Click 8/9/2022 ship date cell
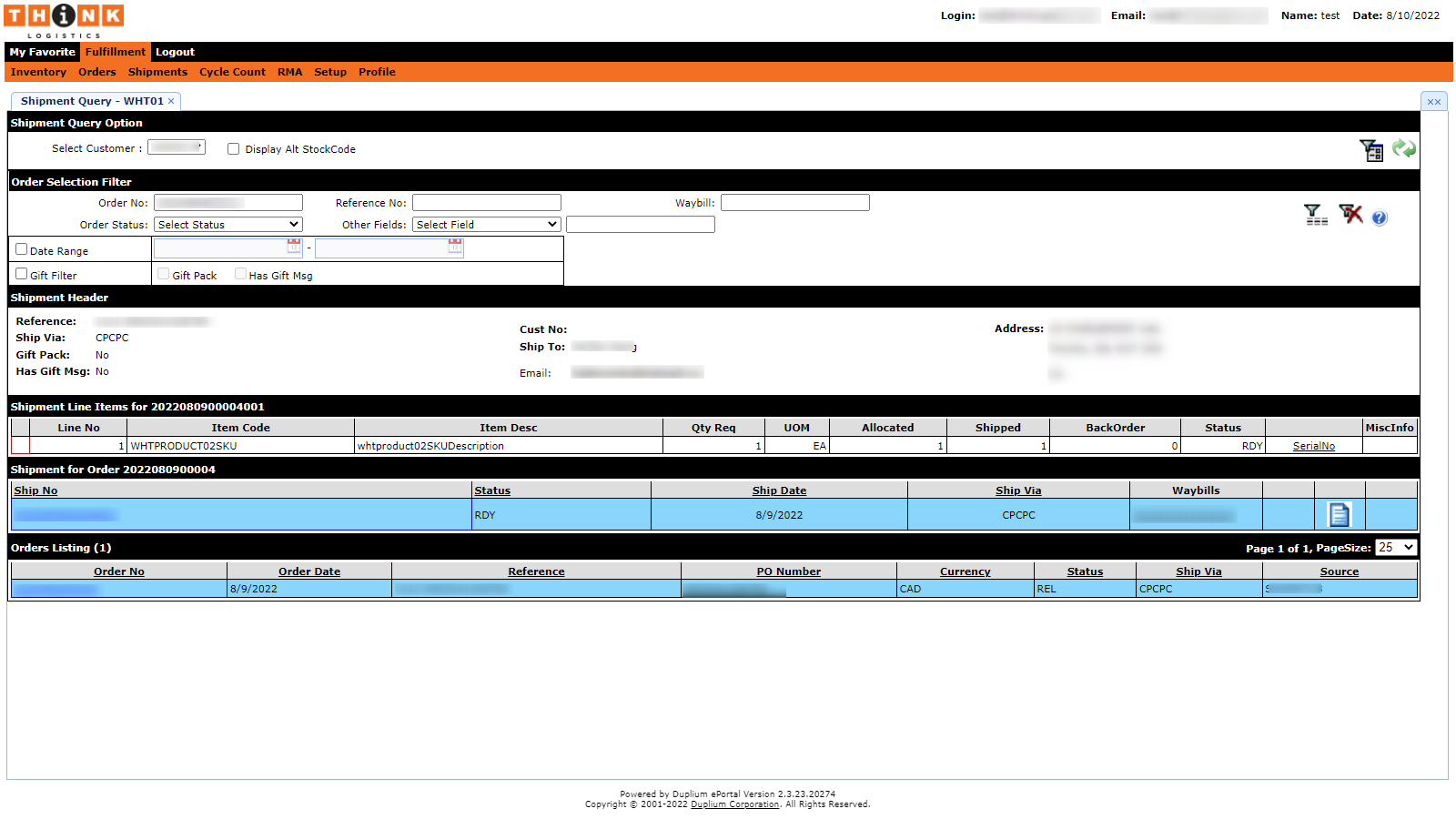 (x=779, y=515)
